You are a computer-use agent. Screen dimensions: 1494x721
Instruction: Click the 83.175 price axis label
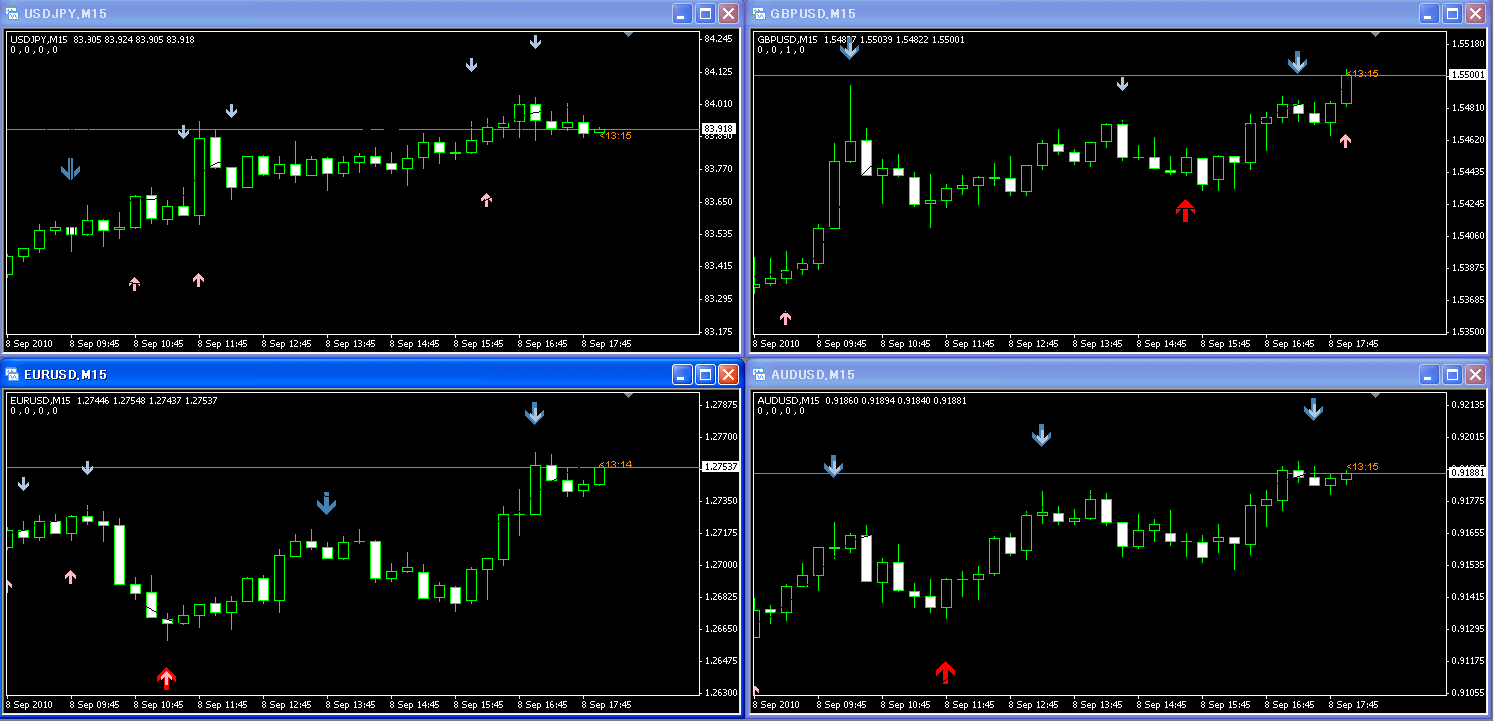pos(718,331)
